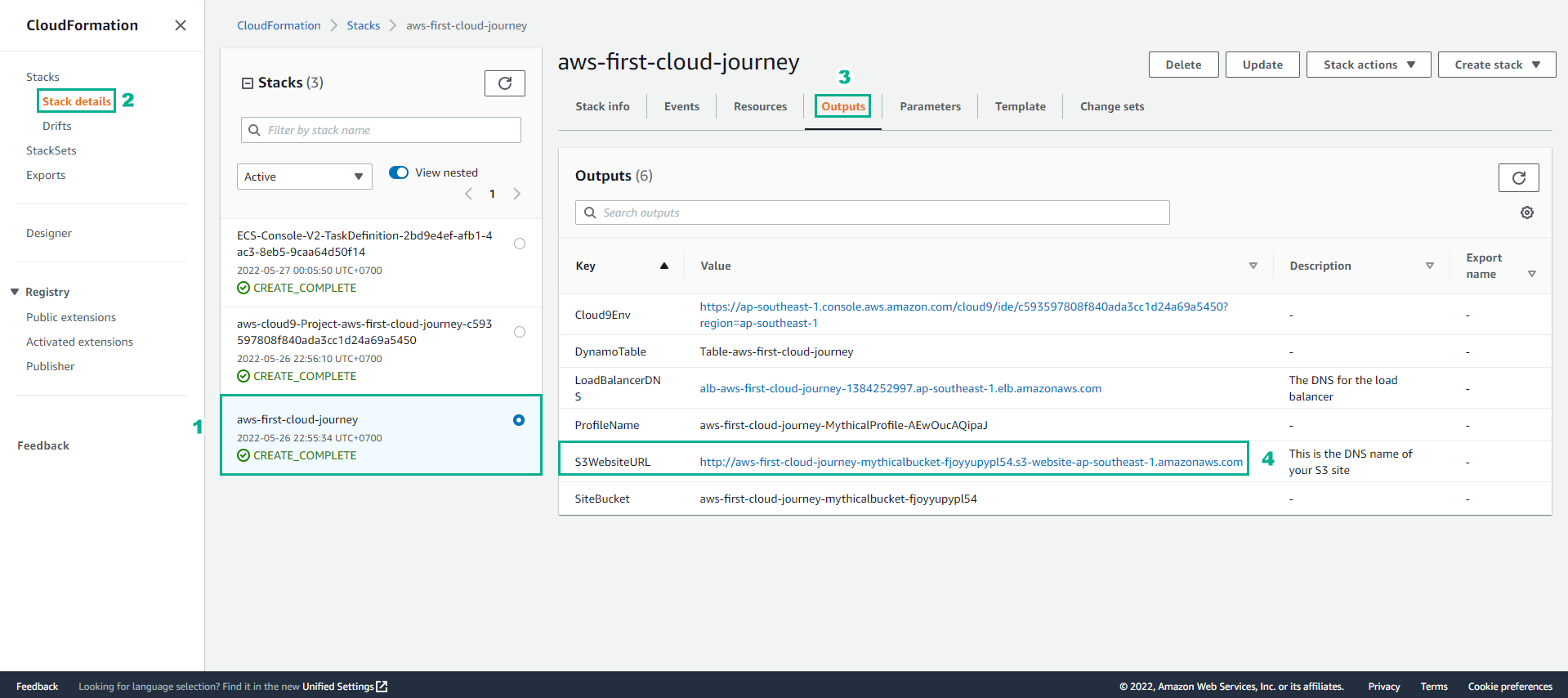This screenshot has width=1568, height=698.
Task: Switch to the Template tab
Action: (x=1020, y=106)
